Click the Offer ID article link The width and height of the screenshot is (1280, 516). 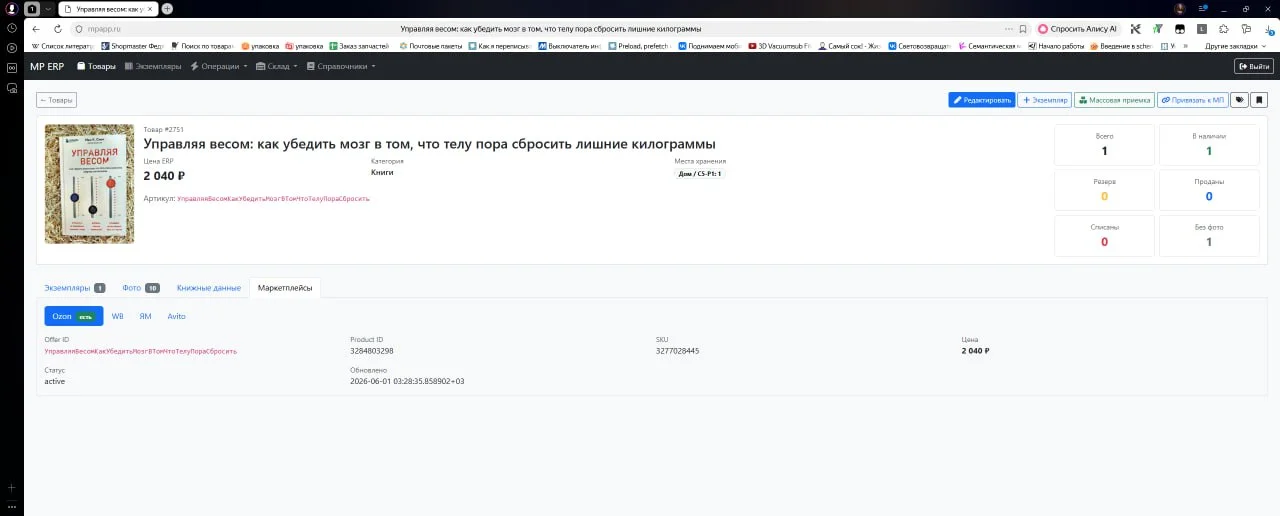pos(140,351)
